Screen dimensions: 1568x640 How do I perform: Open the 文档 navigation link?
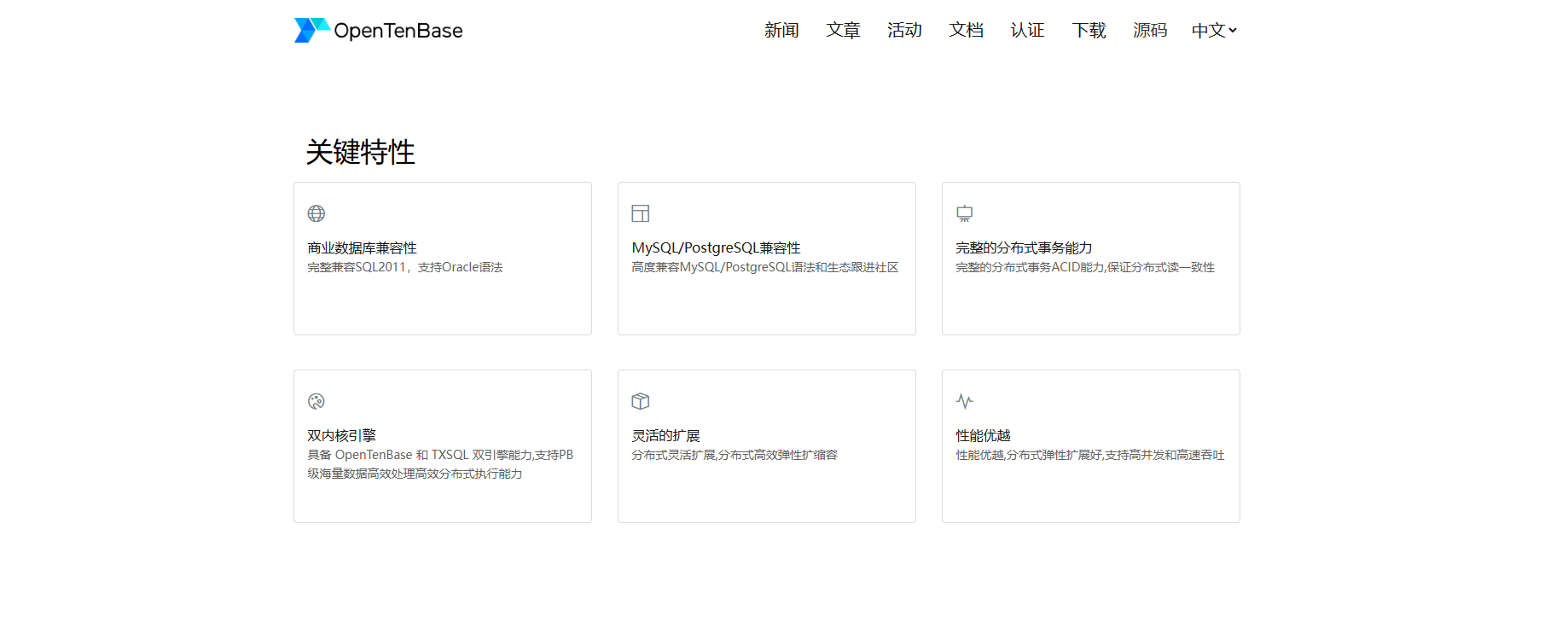(x=966, y=31)
